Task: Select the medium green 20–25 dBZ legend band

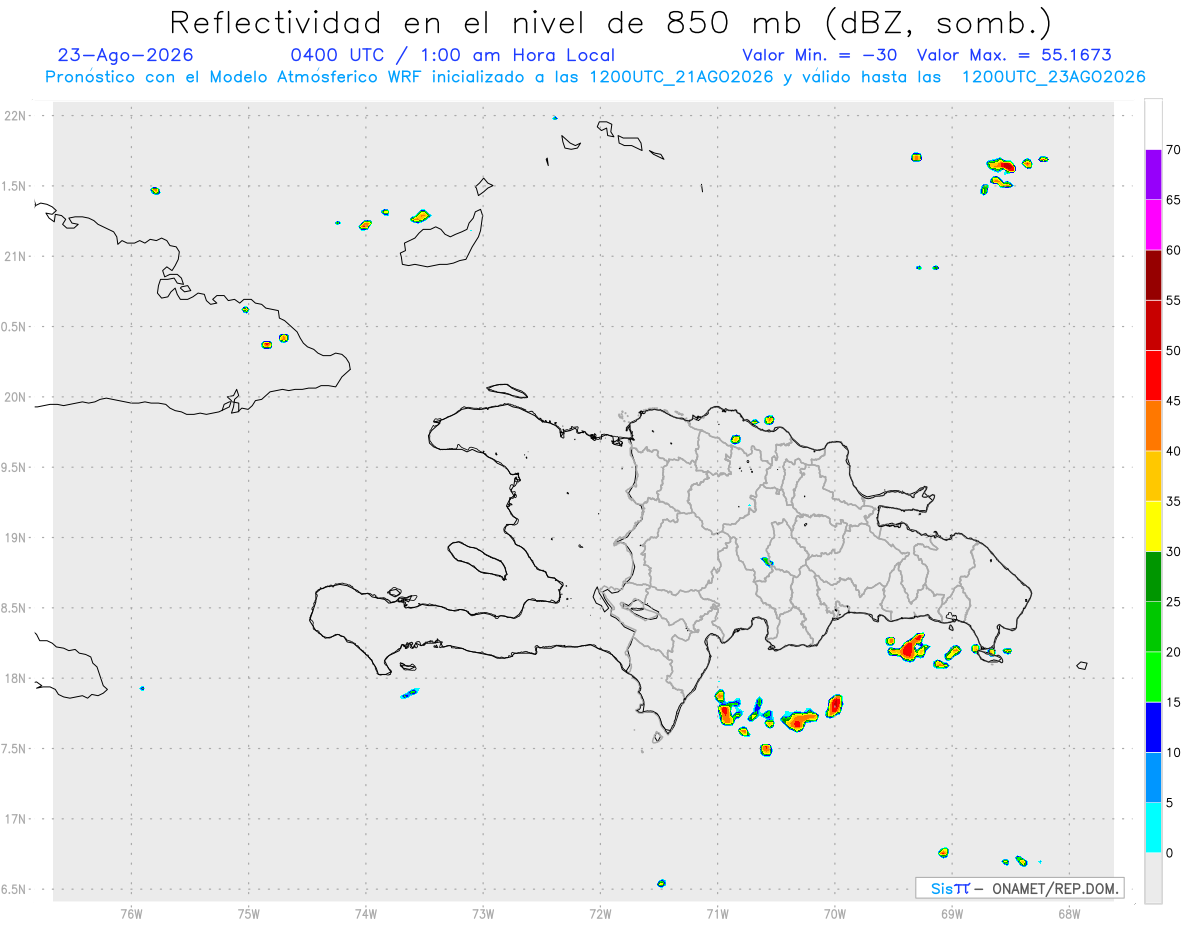Action: 1153,626
